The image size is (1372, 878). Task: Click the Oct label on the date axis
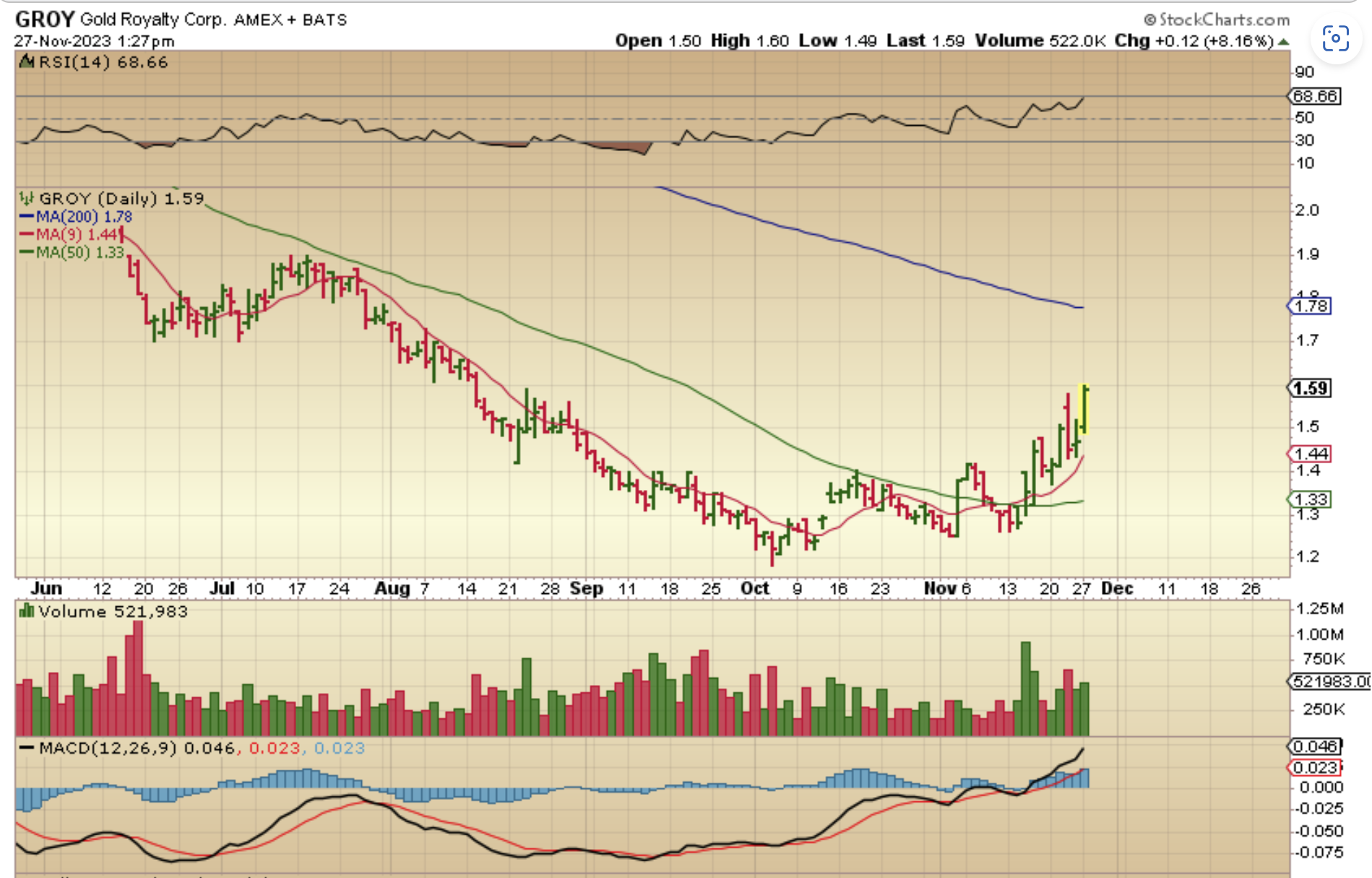pyautogui.click(x=755, y=588)
